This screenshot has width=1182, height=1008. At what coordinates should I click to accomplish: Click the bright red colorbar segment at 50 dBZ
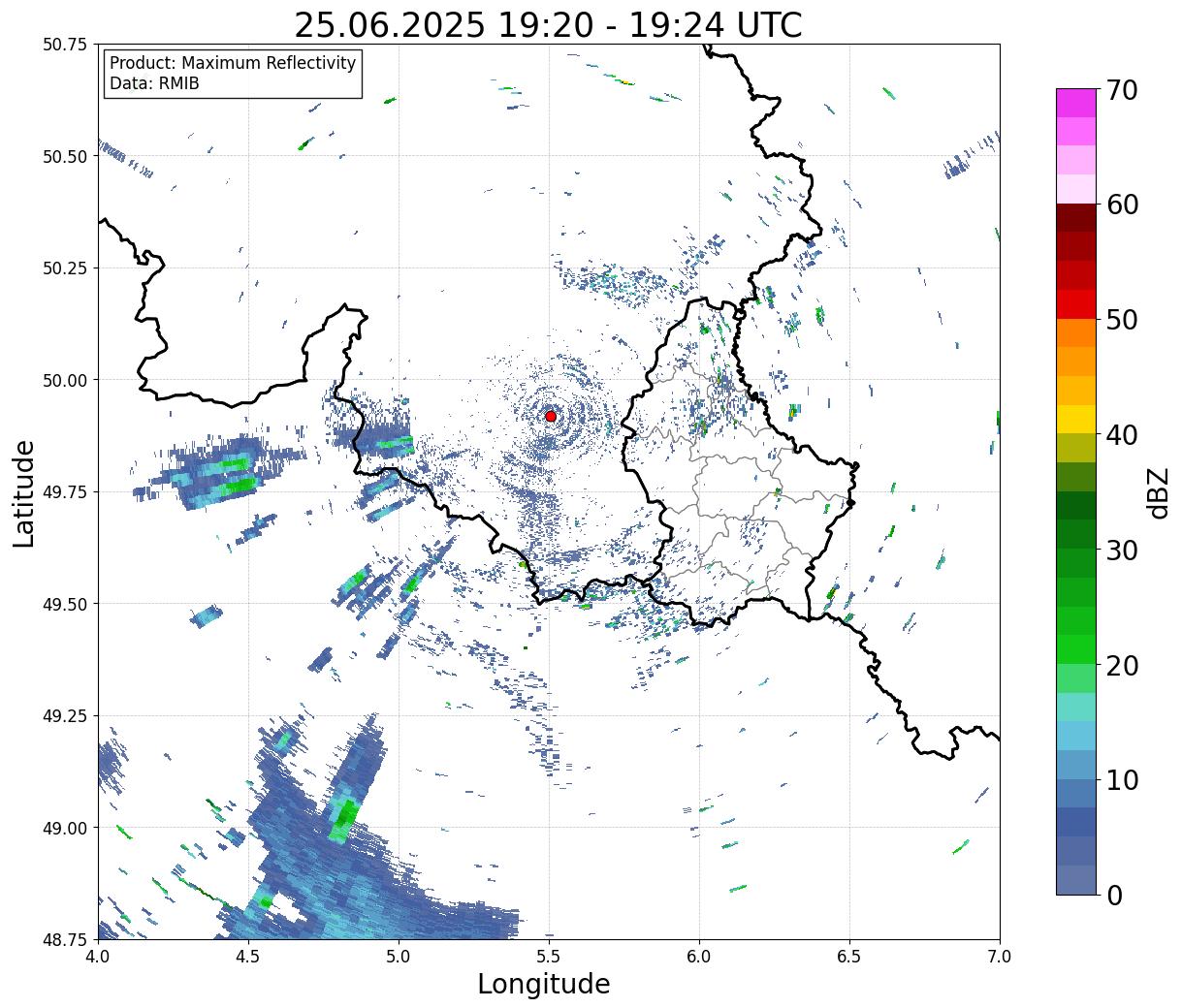click(1076, 304)
